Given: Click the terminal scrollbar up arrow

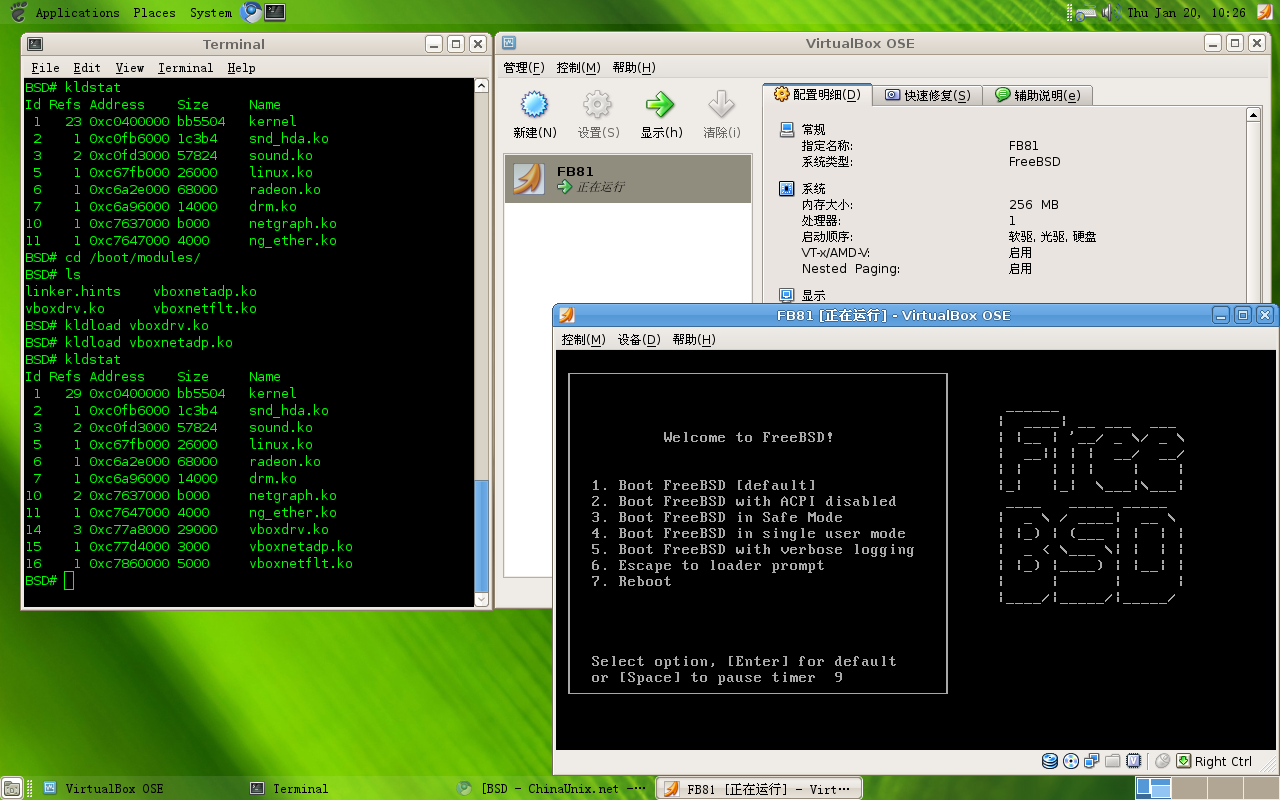Looking at the screenshot, I should click(481, 87).
